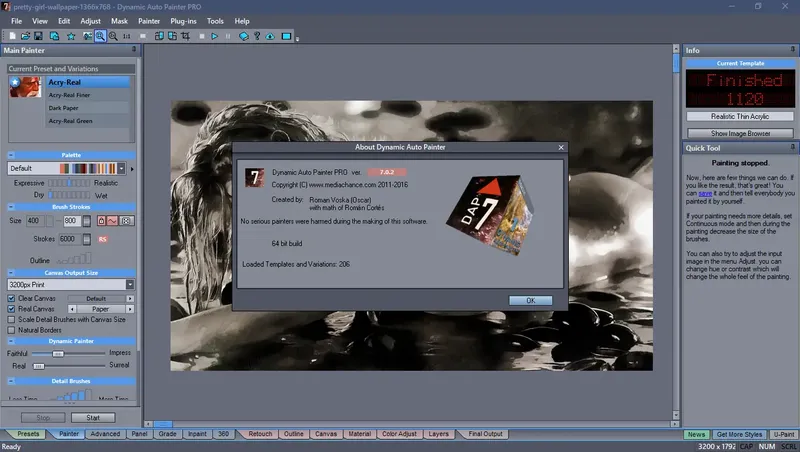Open the Plug-ins menu
This screenshot has height=452, width=800.
(183, 21)
